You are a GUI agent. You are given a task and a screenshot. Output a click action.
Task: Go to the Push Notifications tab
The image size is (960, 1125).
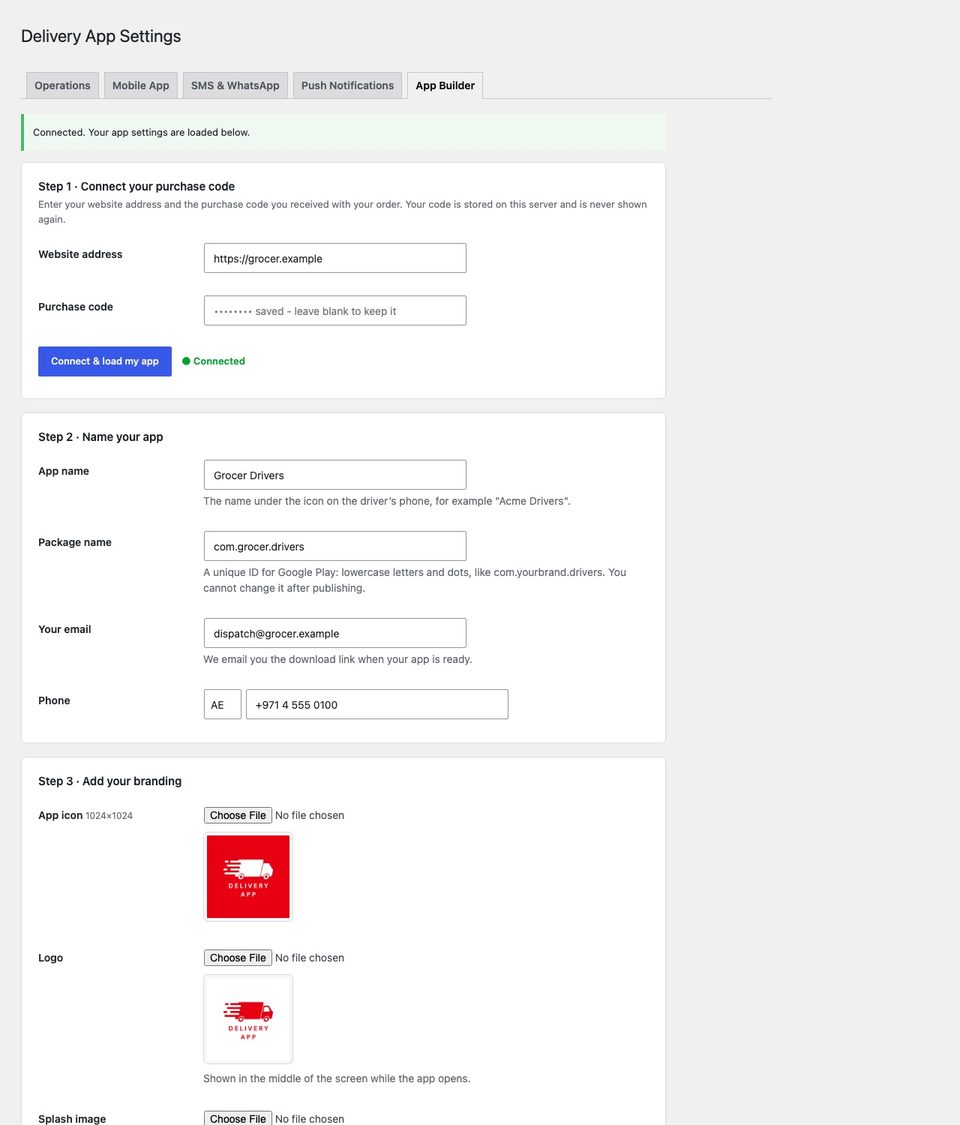347,85
